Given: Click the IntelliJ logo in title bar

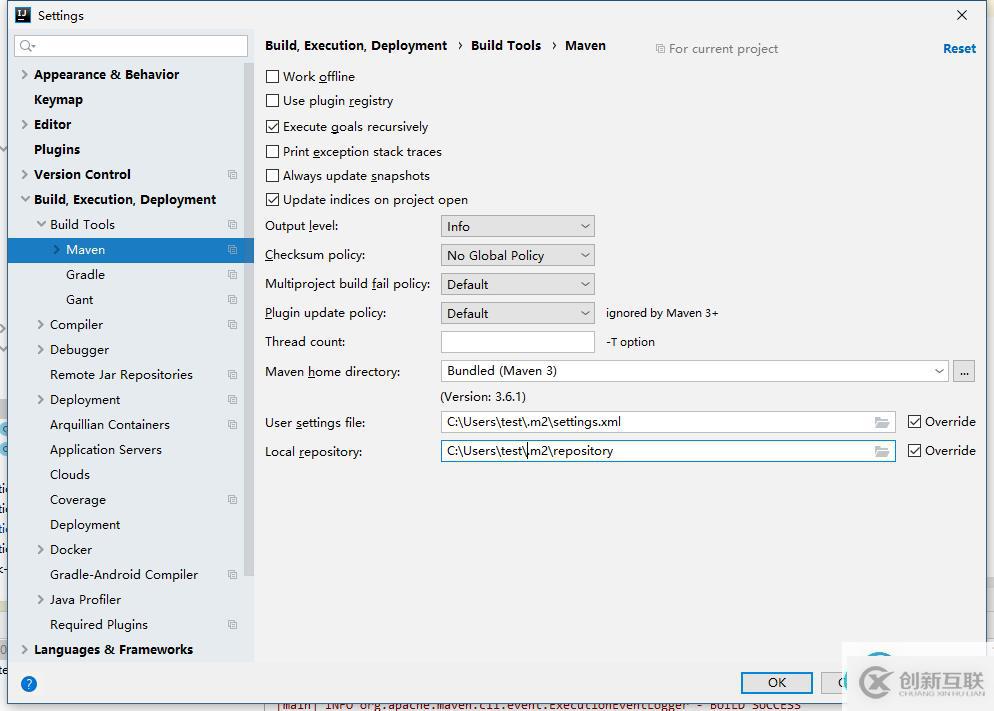Looking at the screenshot, I should pyautogui.click(x=23, y=15).
